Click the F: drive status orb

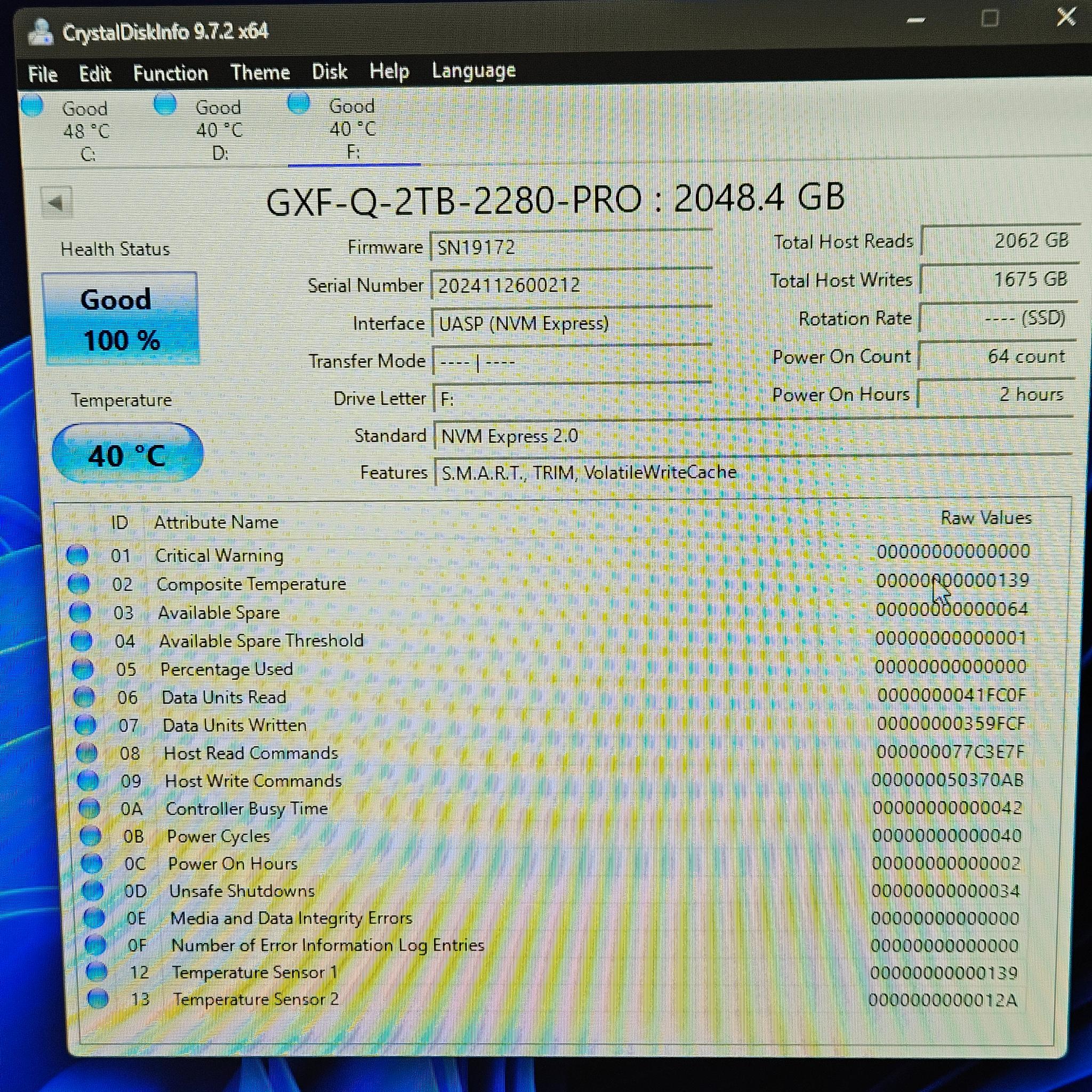point(299,103)
